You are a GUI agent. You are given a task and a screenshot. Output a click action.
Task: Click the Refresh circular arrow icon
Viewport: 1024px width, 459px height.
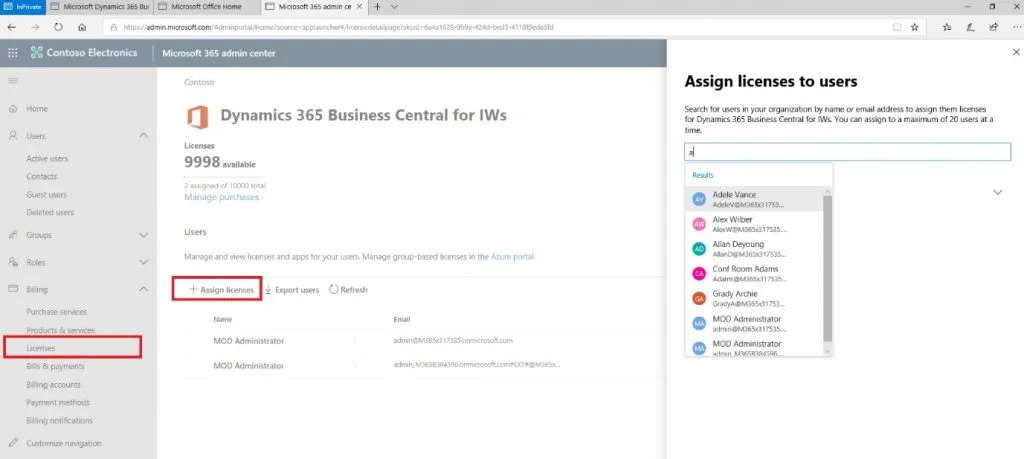[334, 290]
